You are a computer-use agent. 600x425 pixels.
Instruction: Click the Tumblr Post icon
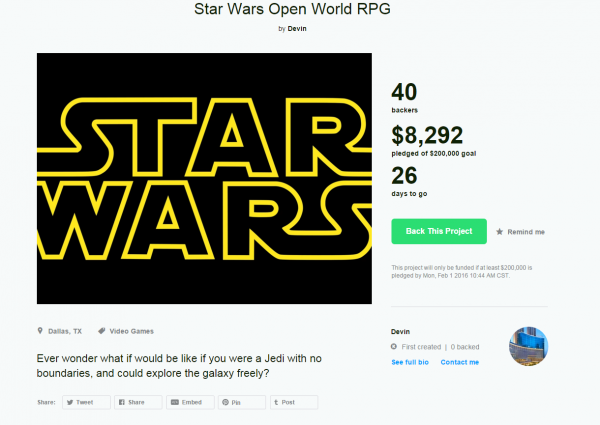(x=276, y=402)
